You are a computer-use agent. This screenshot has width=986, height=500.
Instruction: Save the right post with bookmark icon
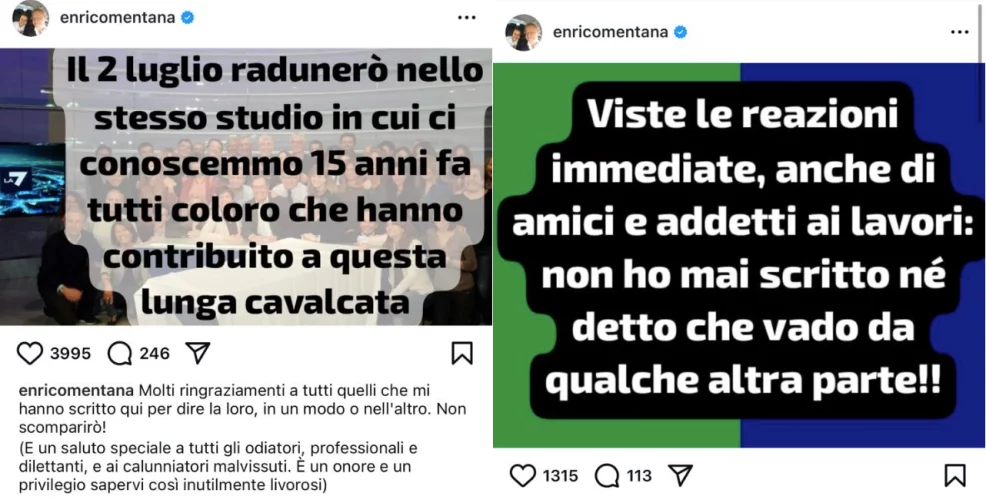955,475
